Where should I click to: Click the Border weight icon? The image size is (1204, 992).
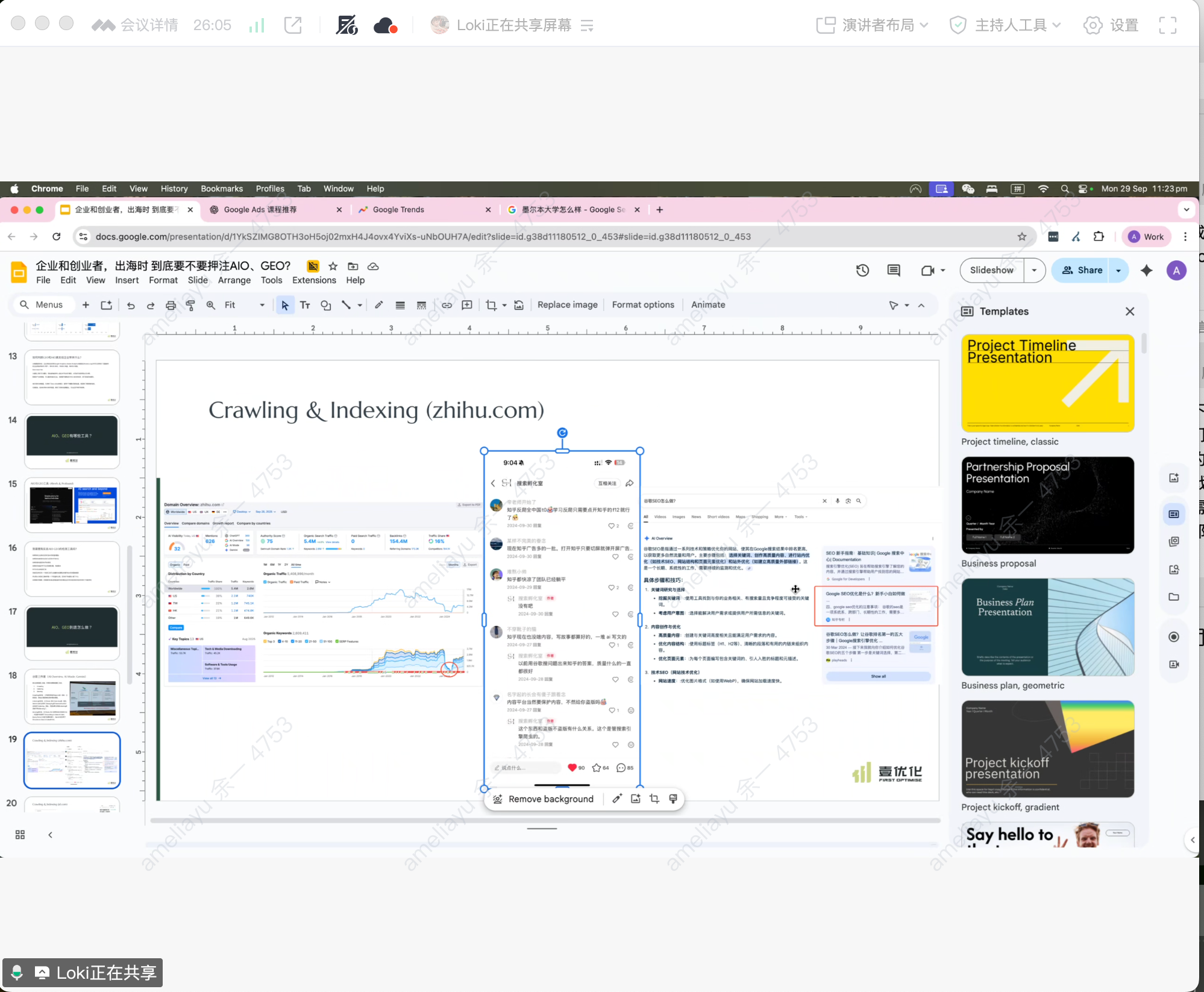click(400, 305)
